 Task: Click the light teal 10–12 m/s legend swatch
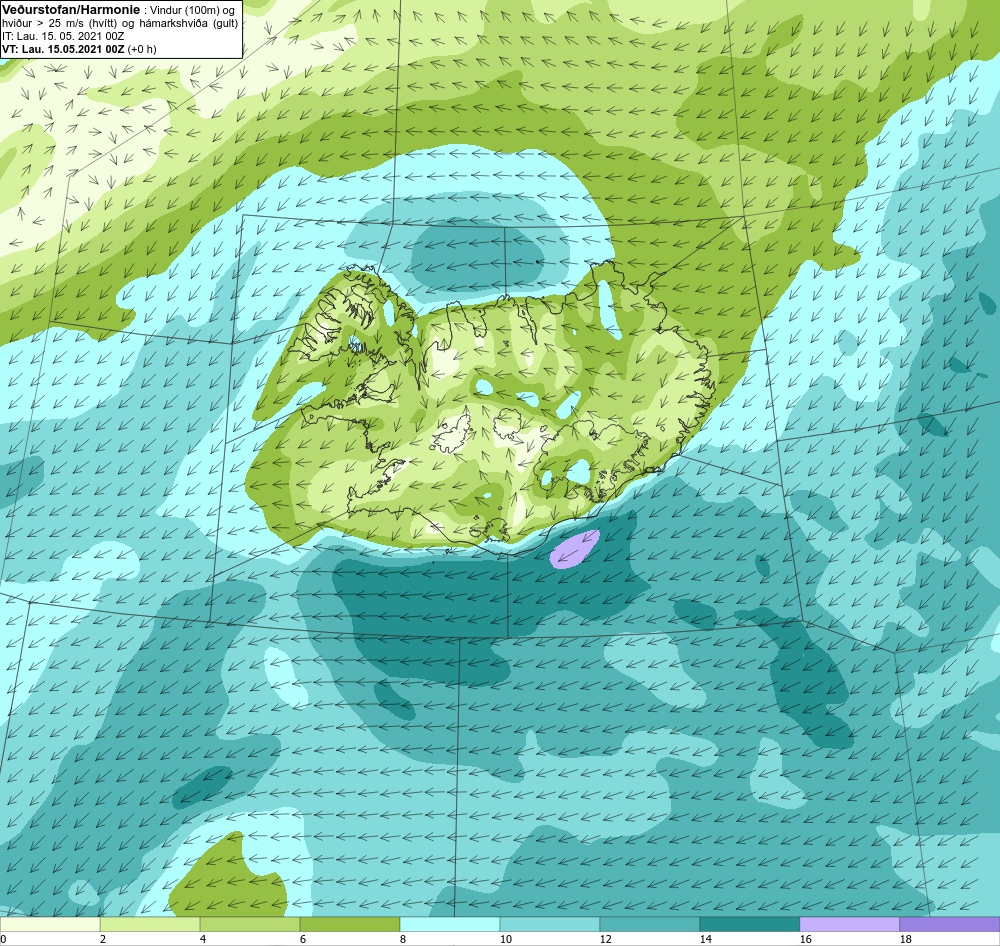pyautogui.click(x=550, y=924)
